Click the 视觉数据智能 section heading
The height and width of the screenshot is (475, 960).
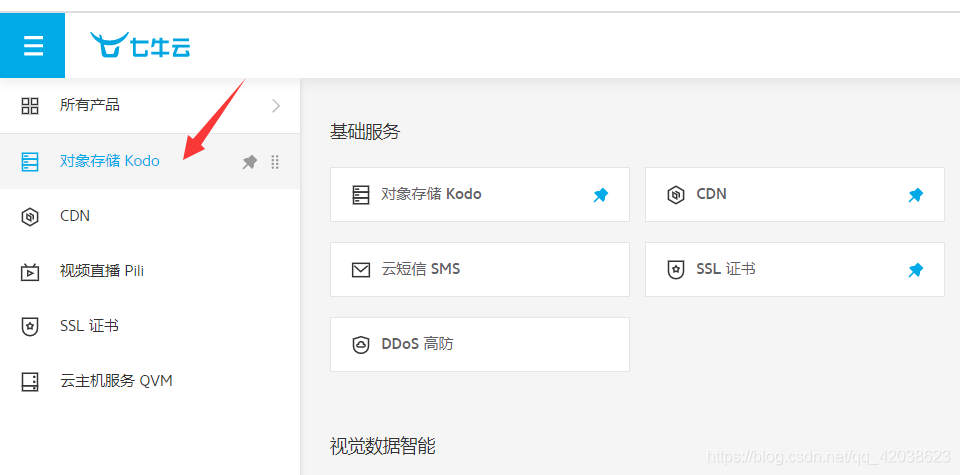click(x=383, y=446)
